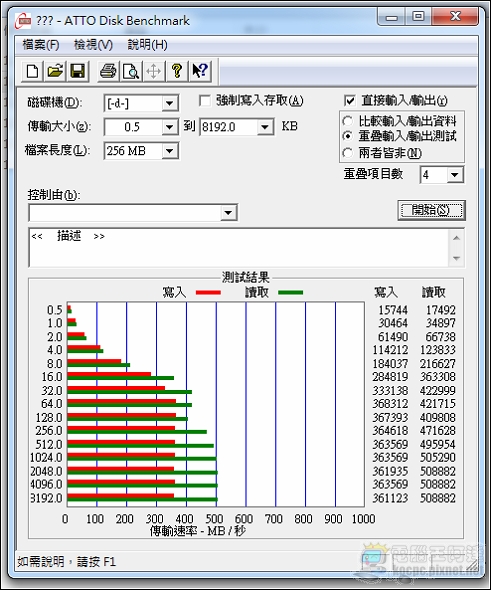Image resolution: width=491 pixels, height=590 pixels.
Task: Click the 傳輸速率 - MB / 秒 axis label
Action: [198, 531]
